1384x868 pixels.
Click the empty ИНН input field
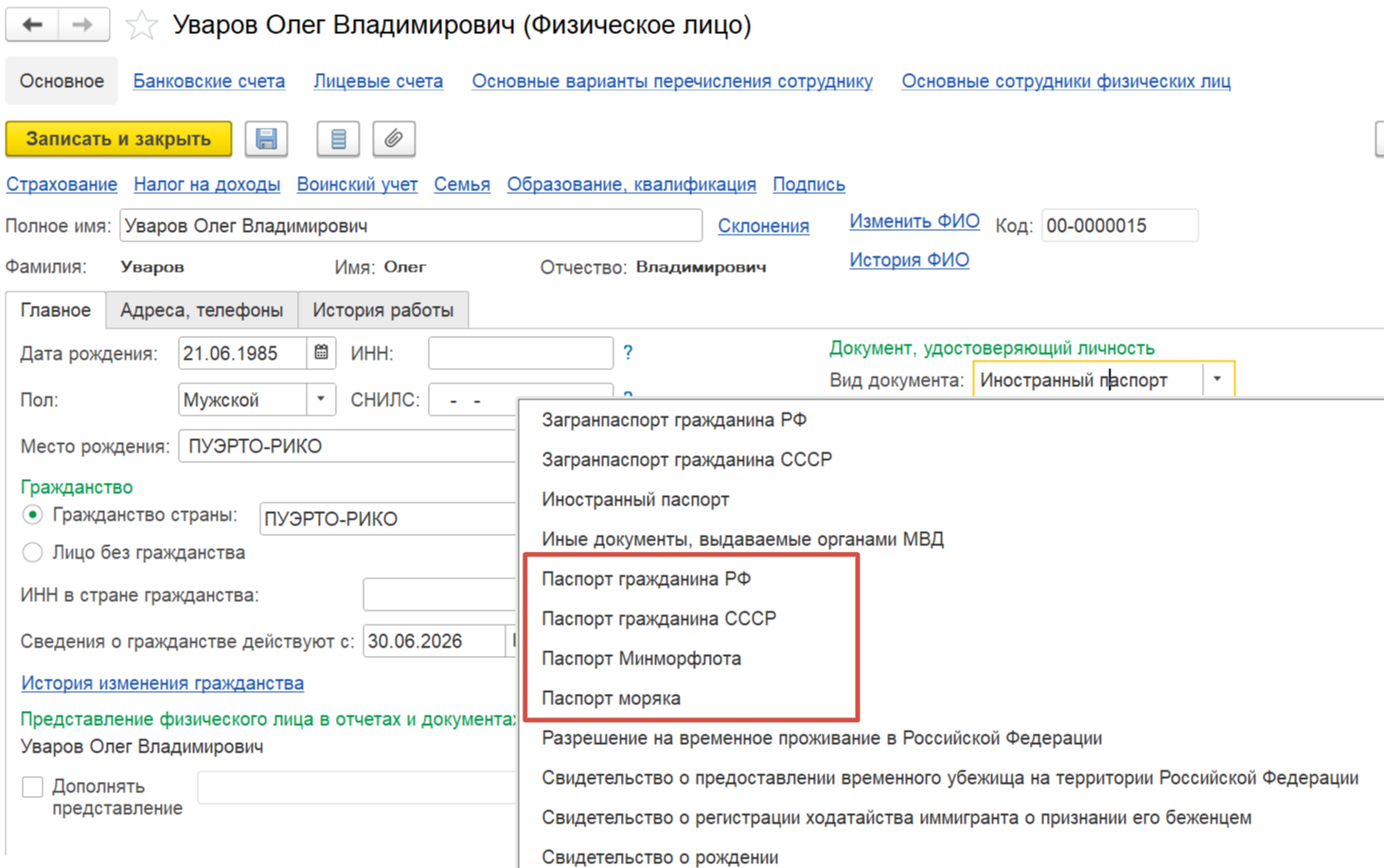point(521,353)
